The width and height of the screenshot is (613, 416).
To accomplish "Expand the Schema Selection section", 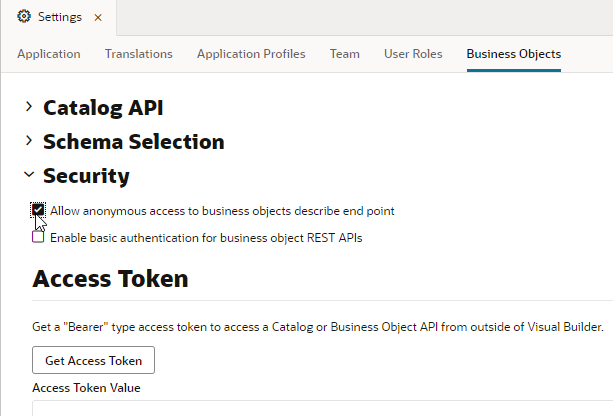I will [29, 141].
